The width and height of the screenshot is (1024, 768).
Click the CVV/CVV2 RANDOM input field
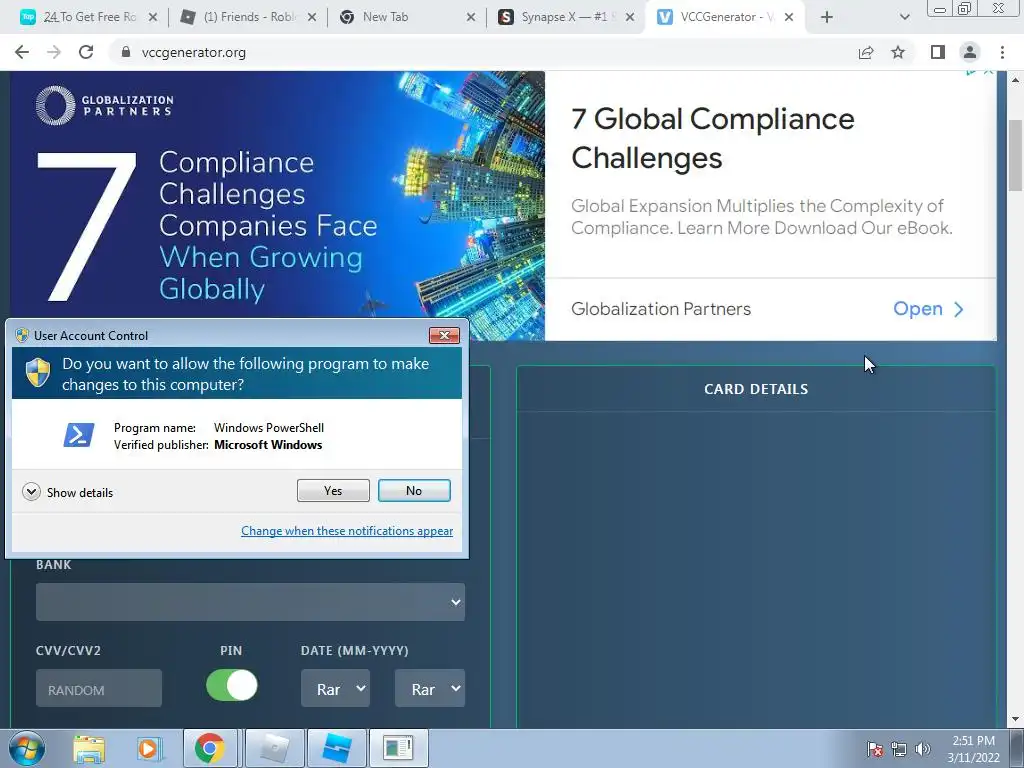99,688
